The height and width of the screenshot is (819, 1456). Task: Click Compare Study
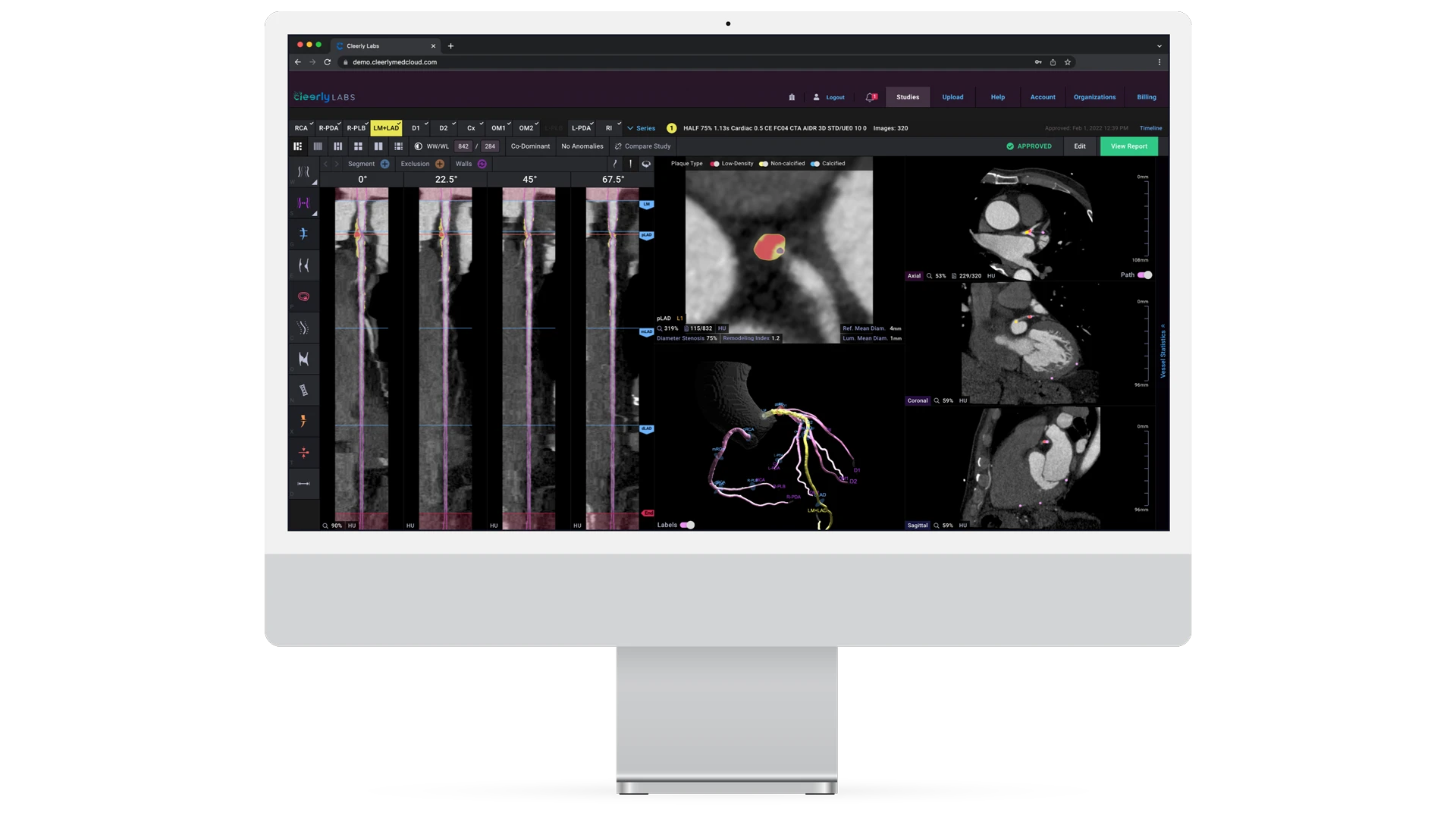pos(642,146)
